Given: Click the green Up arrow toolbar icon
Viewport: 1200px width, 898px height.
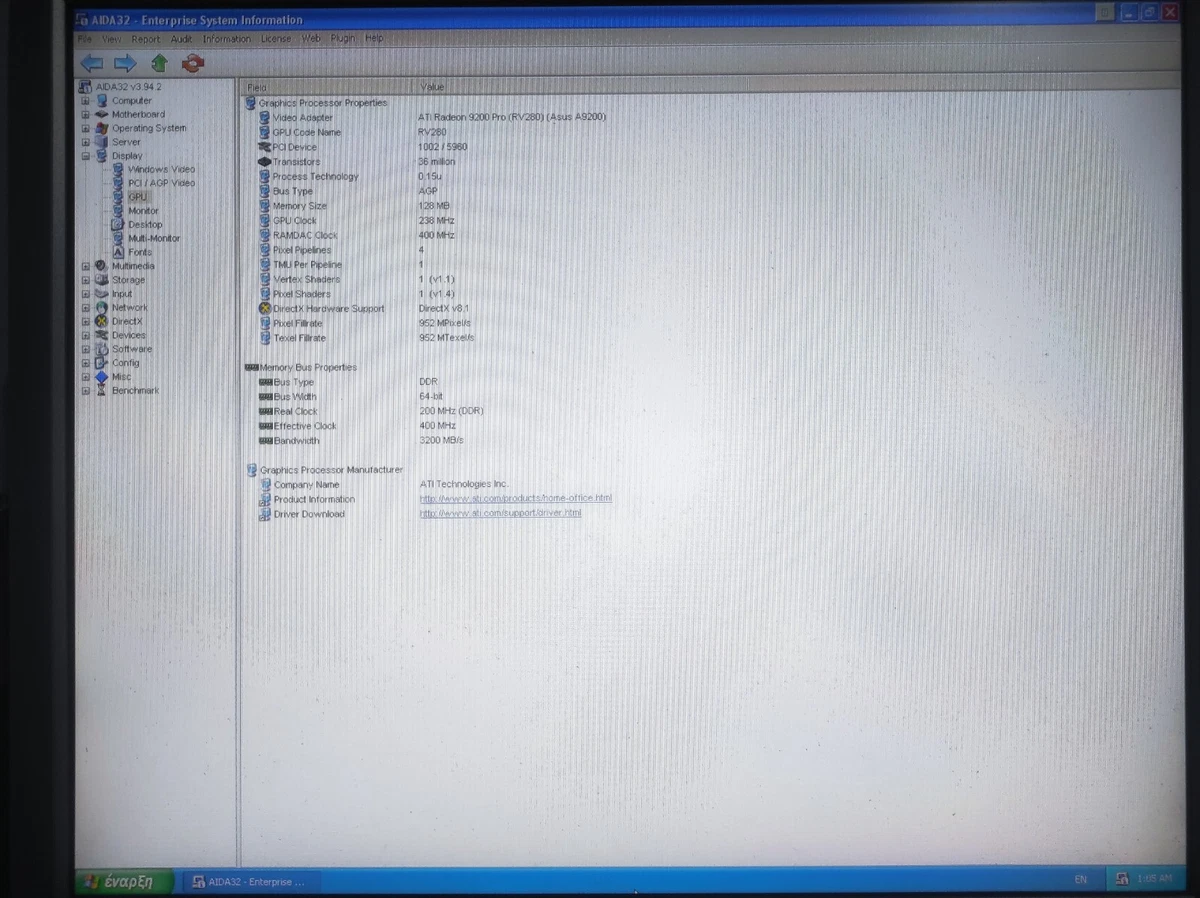Looking at the screenshot, I should 159,63.
